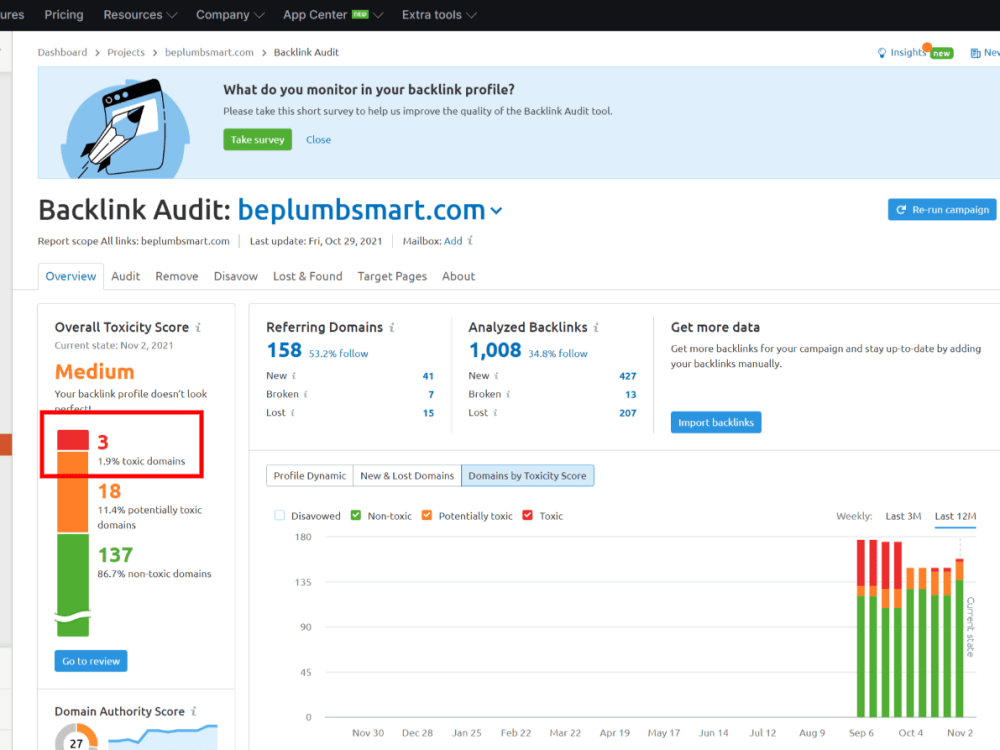Viewport: 1000px width, 750px height.
Task: Switch to the Audit tab
Action: 126,276
